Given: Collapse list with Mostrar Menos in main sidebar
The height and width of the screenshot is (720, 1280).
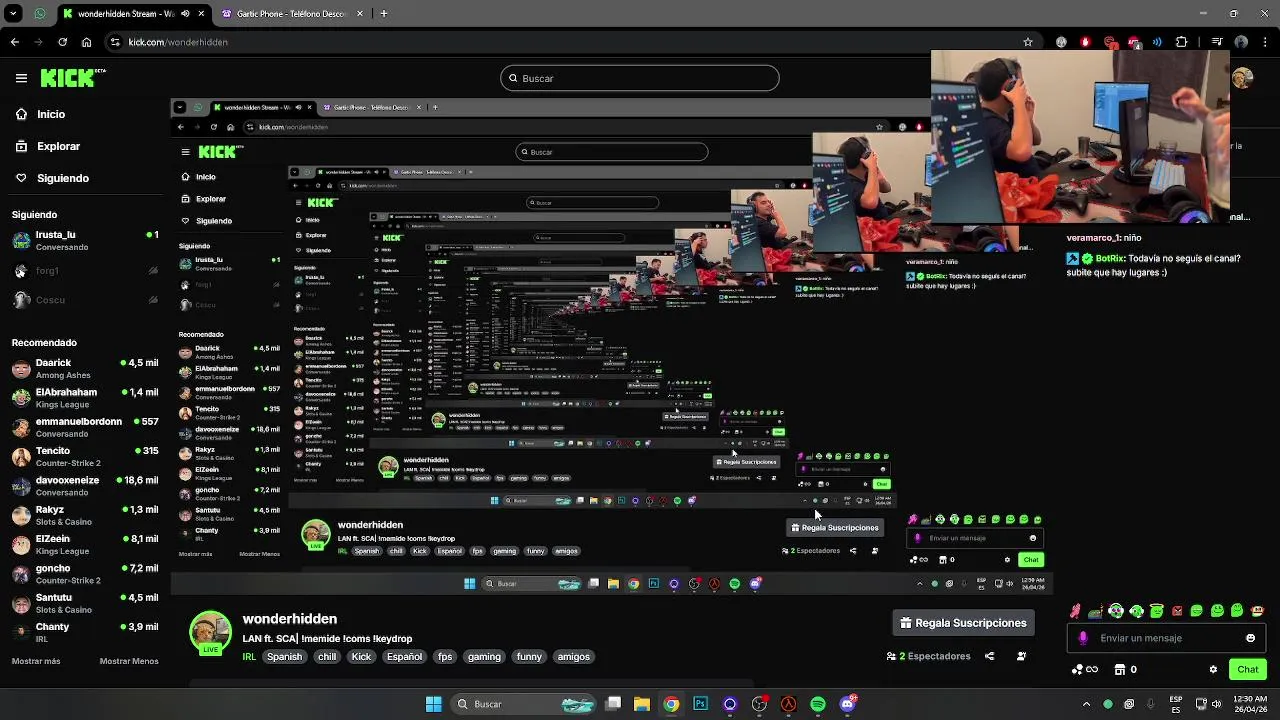Looking at the screenshot, I should 129,661.
